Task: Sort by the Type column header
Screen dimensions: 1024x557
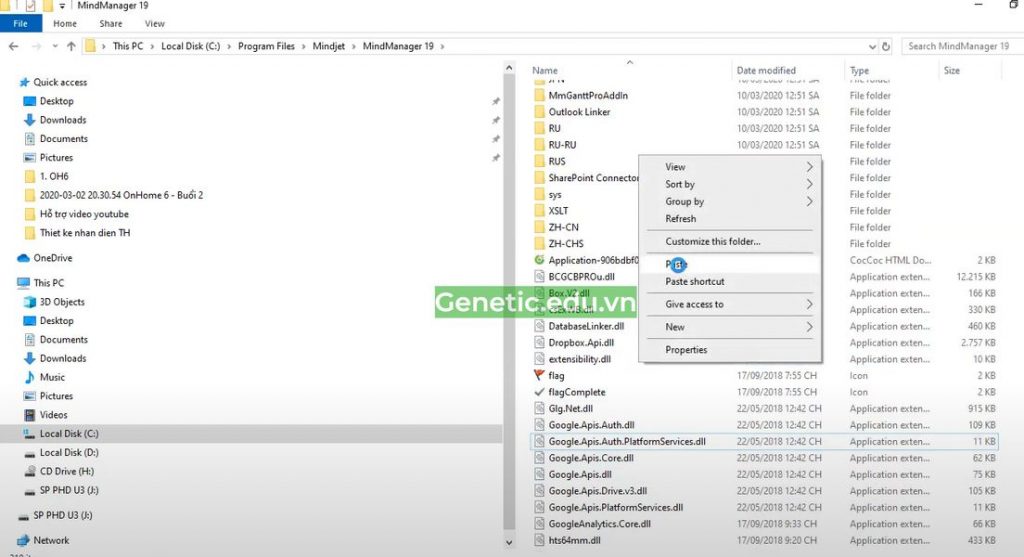Action: [x=859, y=71]
